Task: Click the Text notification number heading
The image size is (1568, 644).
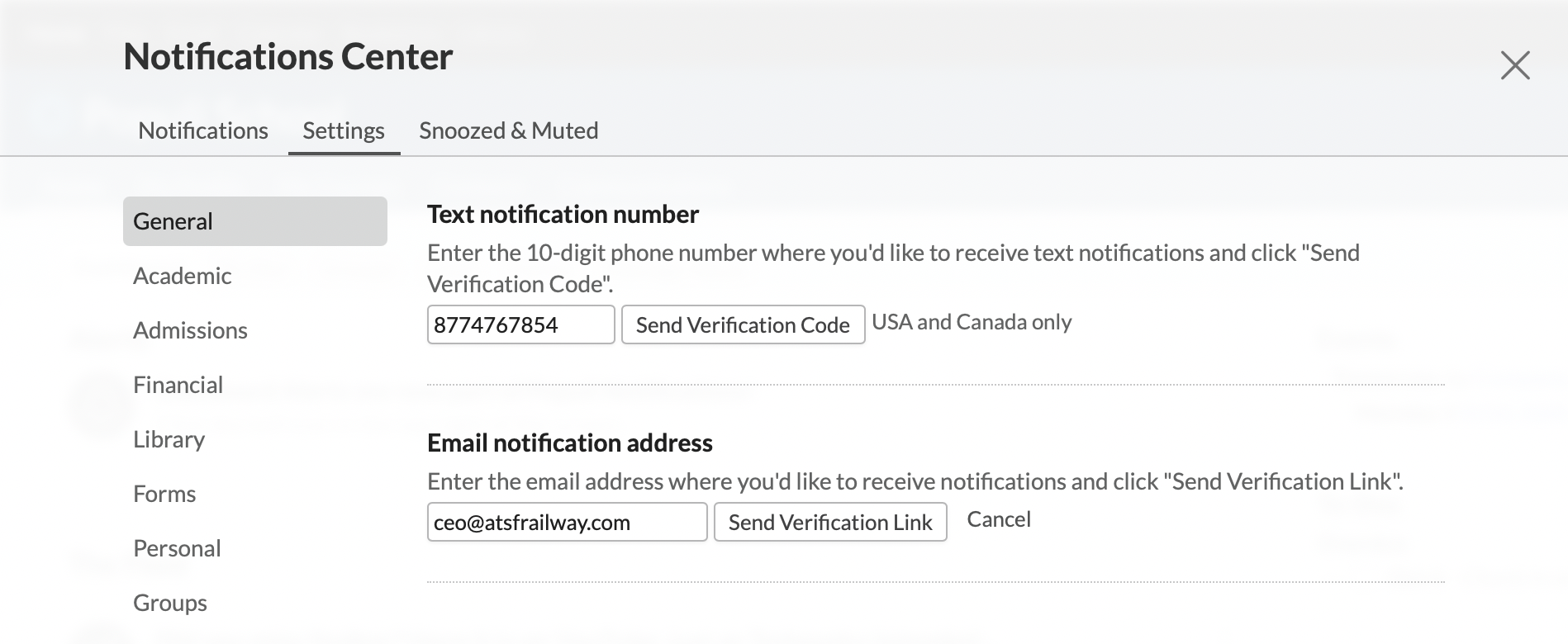Action: pyautogui.click(x=563, y=215)
